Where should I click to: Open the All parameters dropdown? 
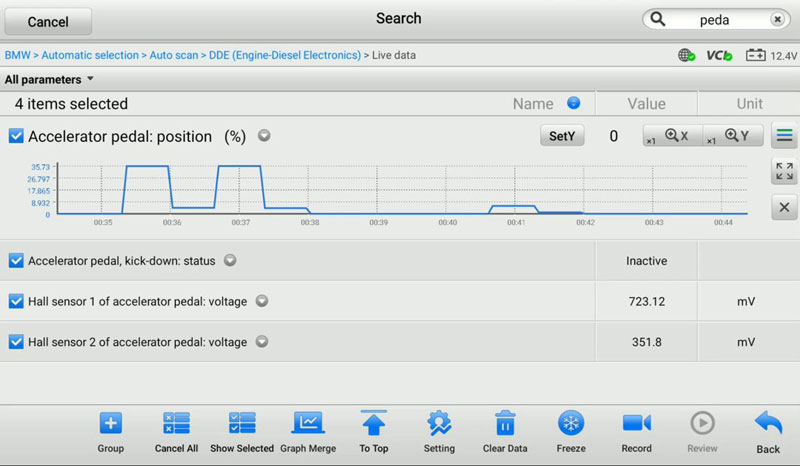(x=49, y=79)
